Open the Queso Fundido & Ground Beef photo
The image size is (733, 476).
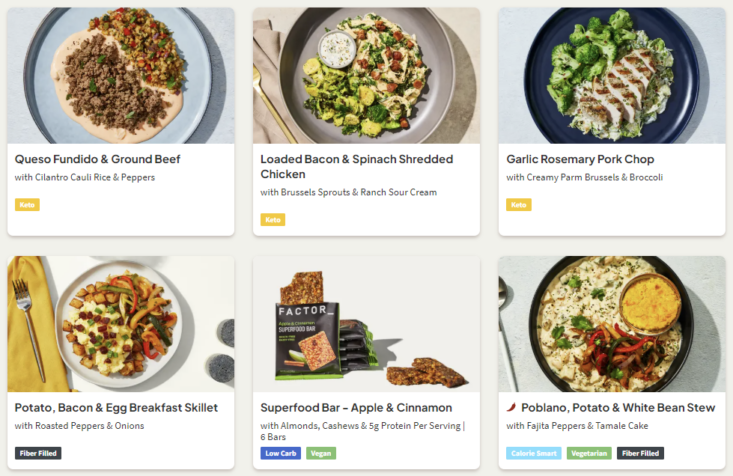(x=120, y=76)
